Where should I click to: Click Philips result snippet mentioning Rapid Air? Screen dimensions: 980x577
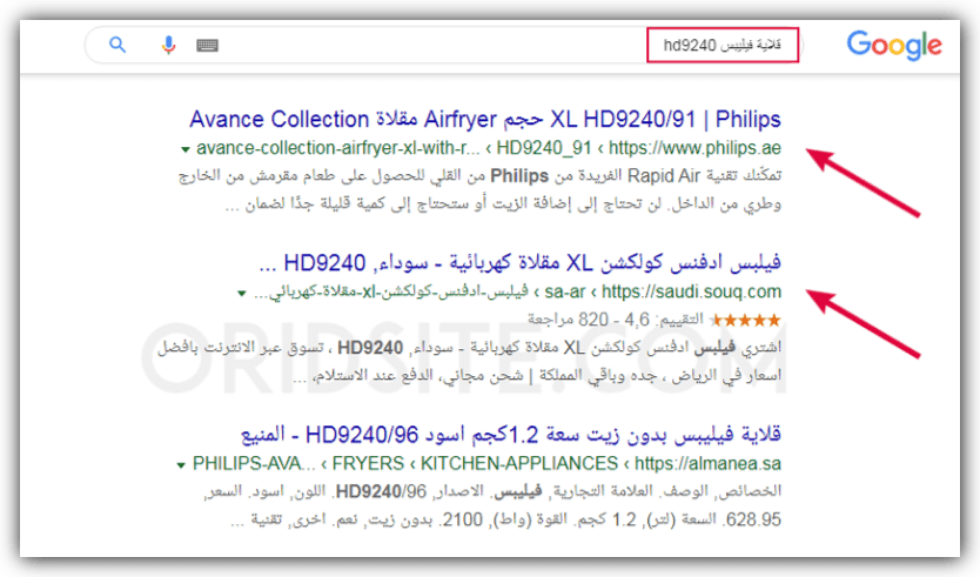(479, 189)
